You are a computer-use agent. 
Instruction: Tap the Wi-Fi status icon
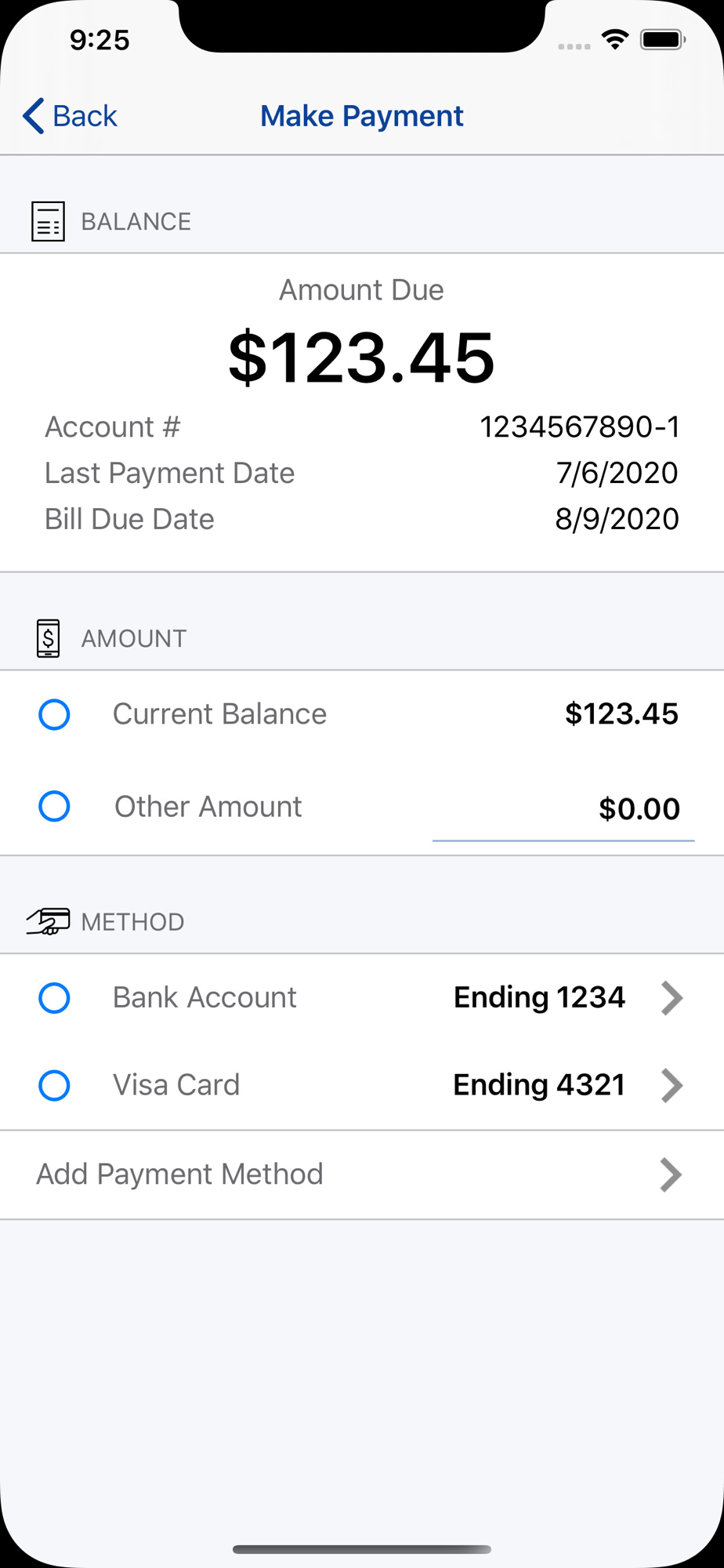tap(615, 39)
